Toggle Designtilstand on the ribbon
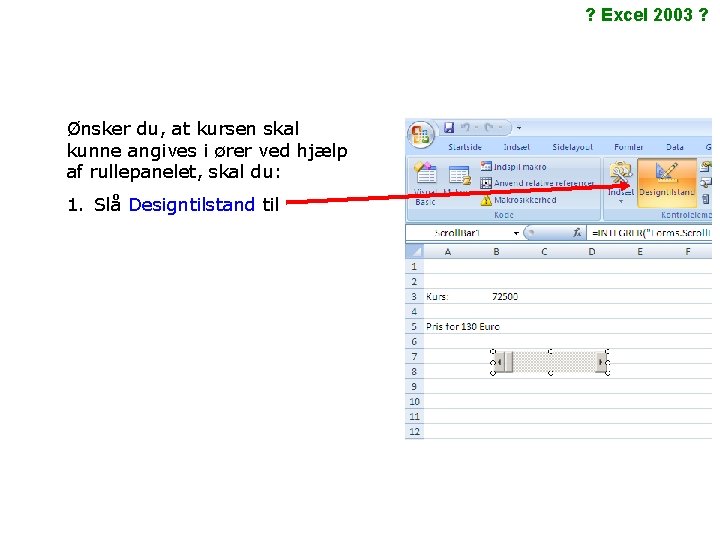720x540 pixels. point(667,183)
